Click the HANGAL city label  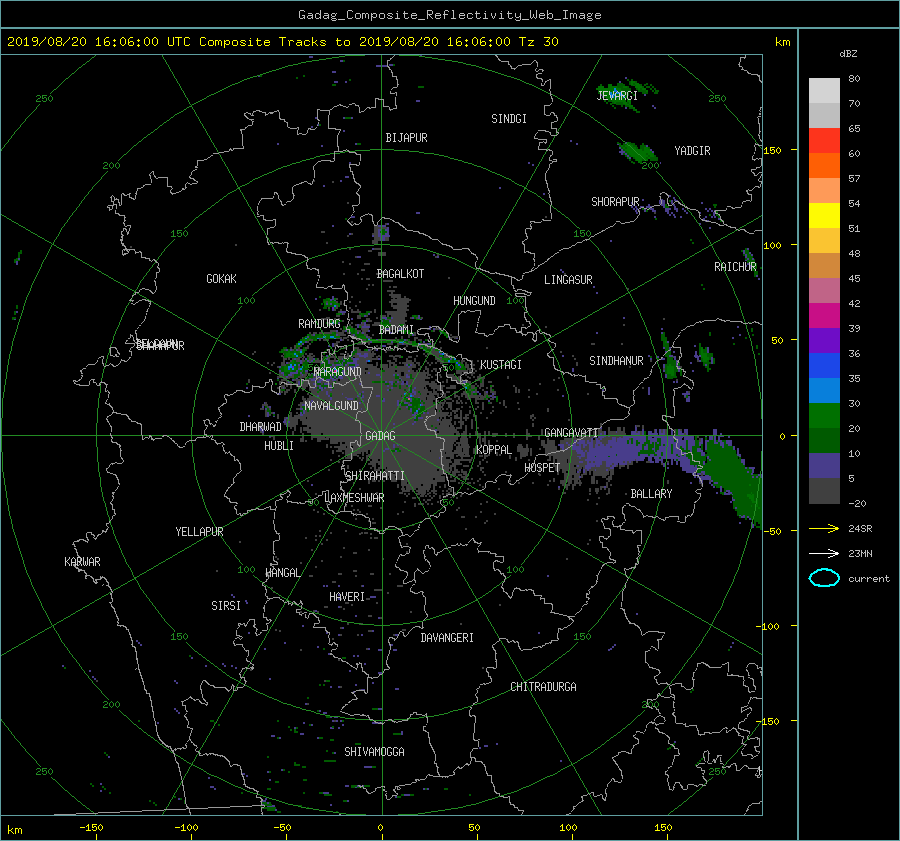(x=282, y=573)
